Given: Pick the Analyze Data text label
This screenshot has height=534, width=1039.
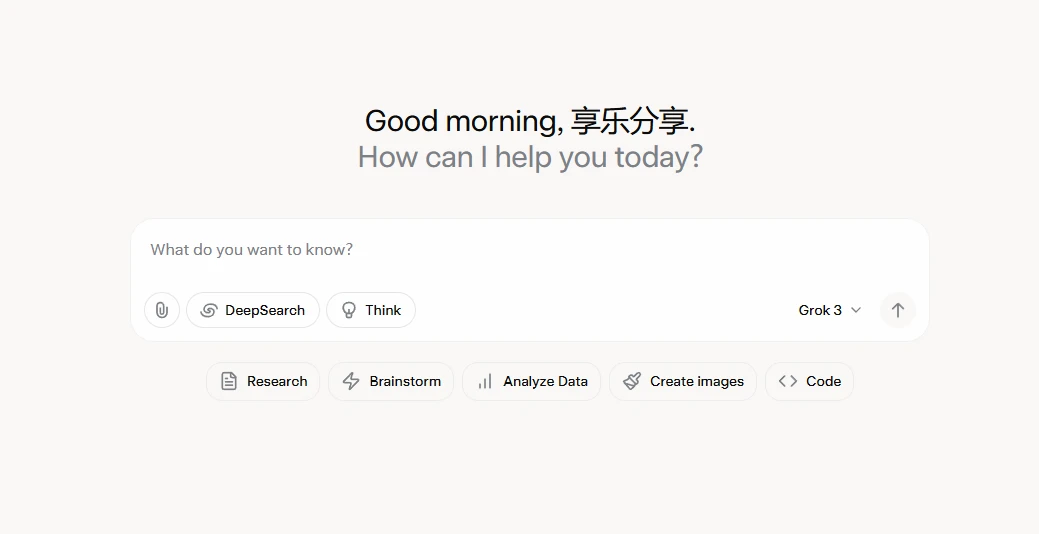Looking at the screenshot, I should click(x=545, y=381).
